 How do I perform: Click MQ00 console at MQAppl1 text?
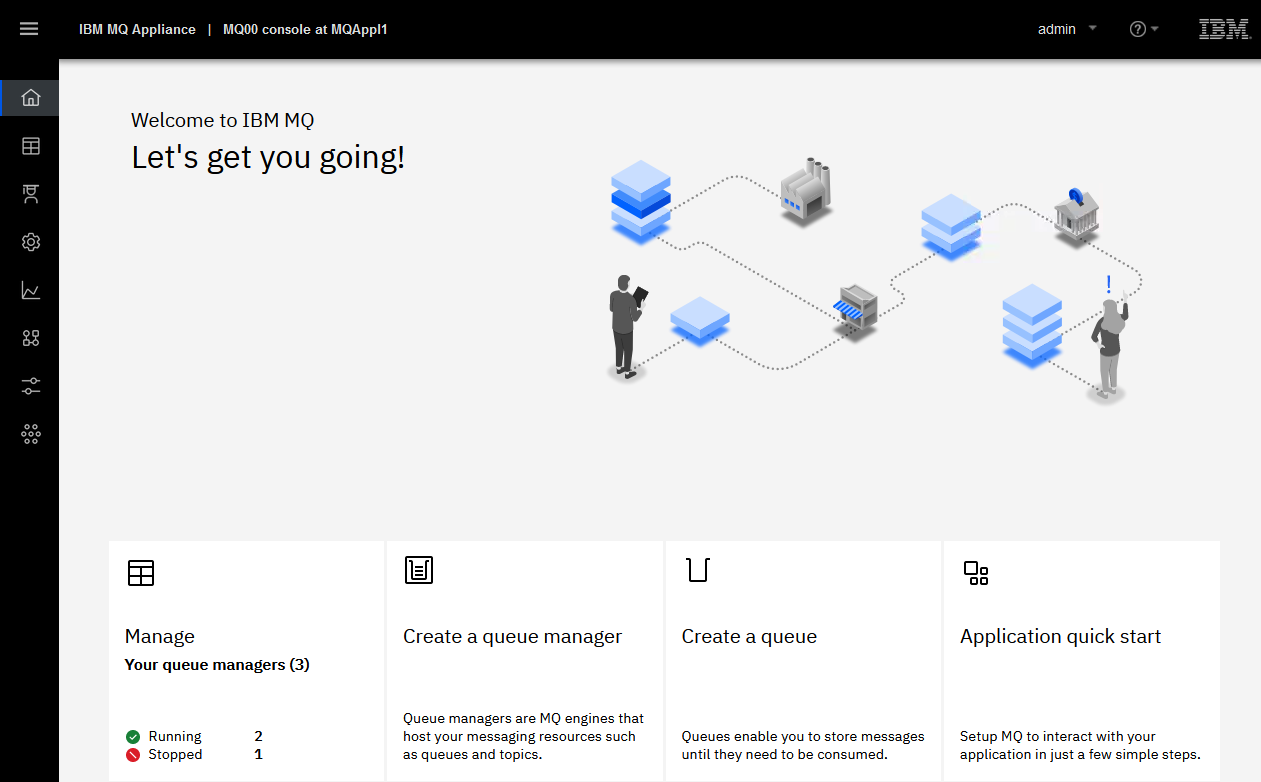click(305, 29)
